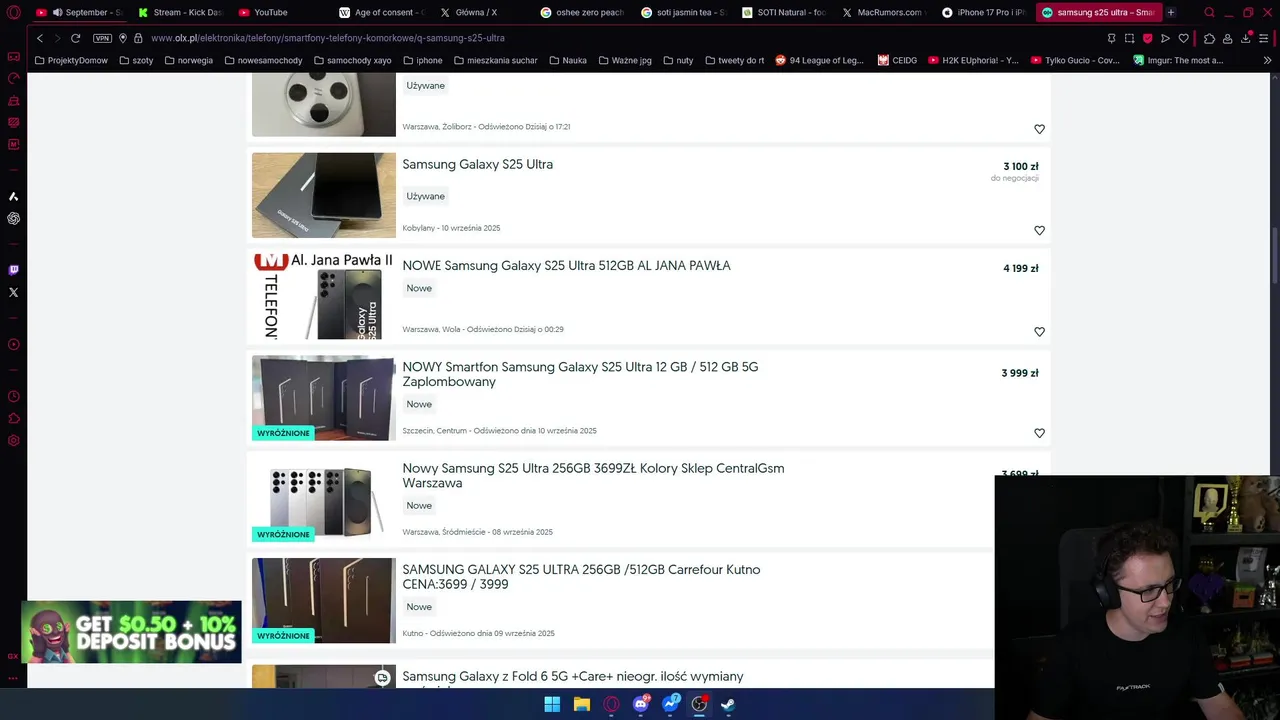The height and width of the screenshot is (720, 1280).
Task: Open X sidebar icon
Action: pos(13,292)
